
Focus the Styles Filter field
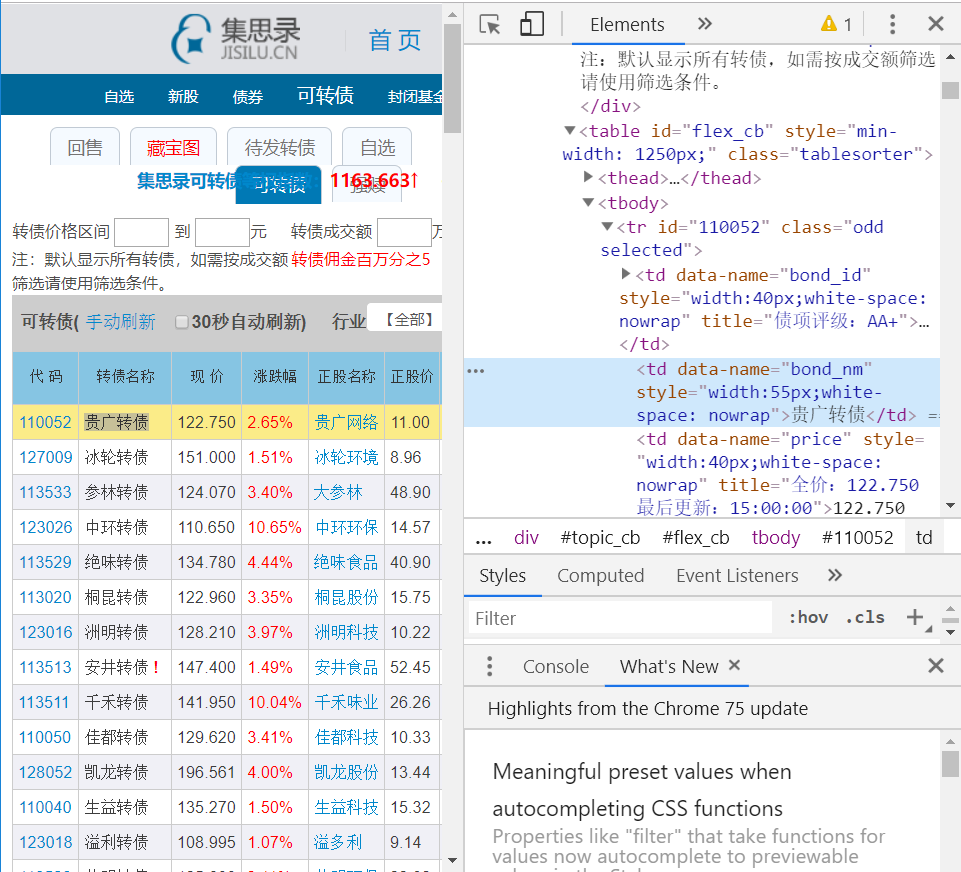pos(620,618)
